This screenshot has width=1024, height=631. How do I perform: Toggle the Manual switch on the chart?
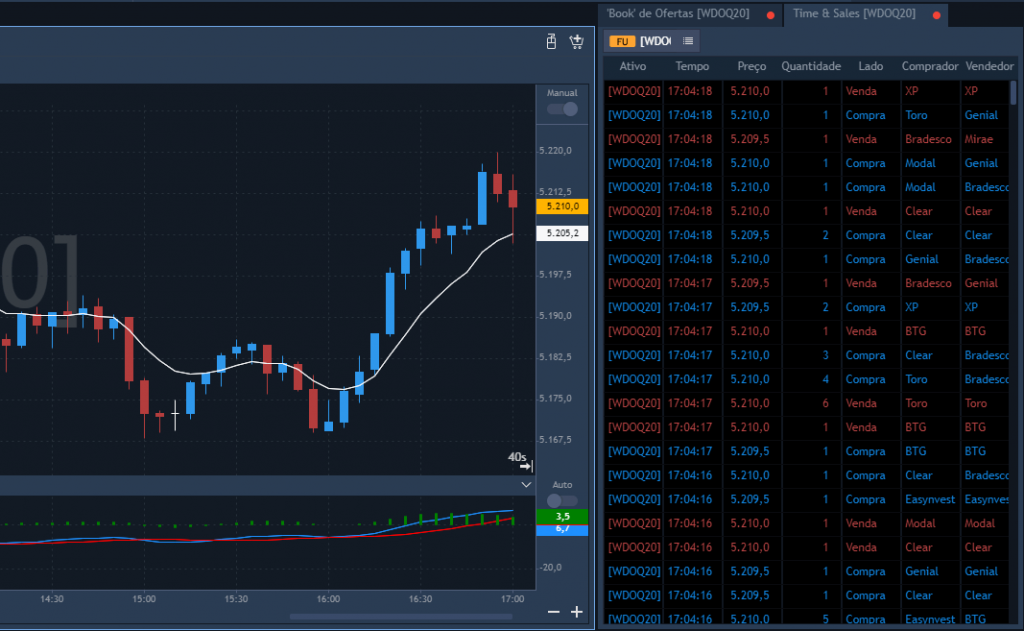[562, 108]
